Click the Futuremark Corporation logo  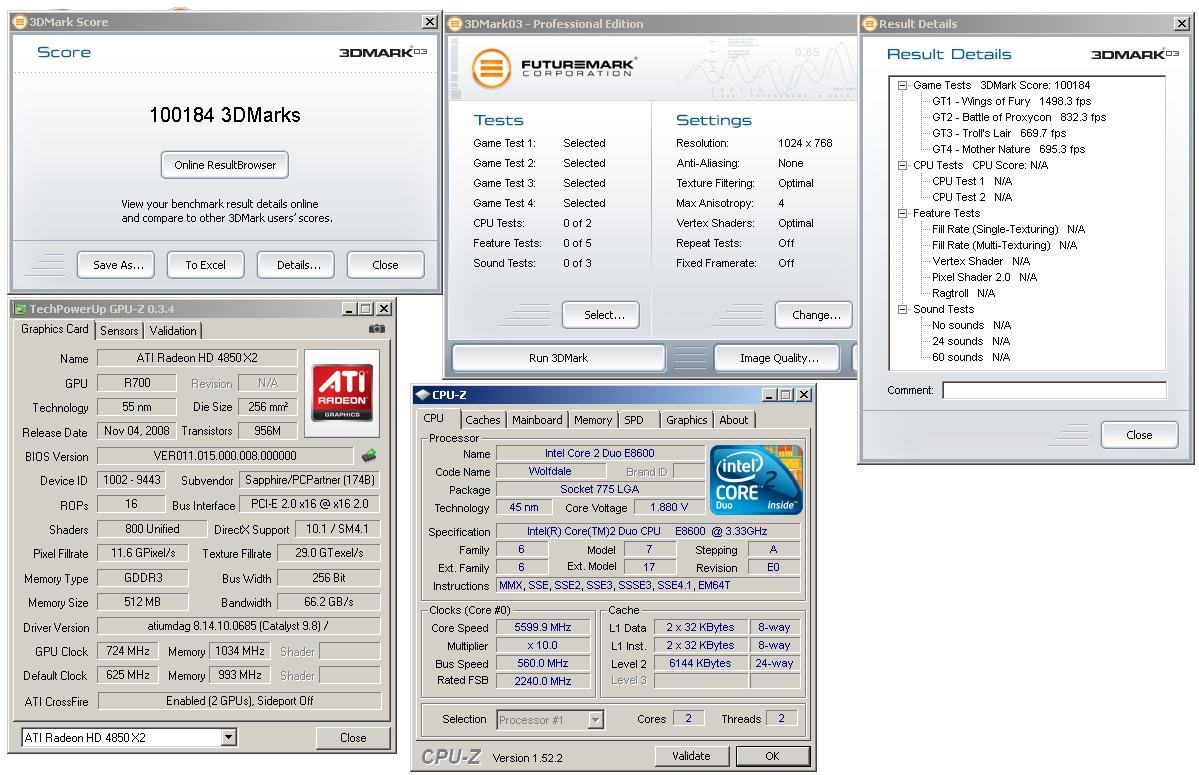point(552,68)
